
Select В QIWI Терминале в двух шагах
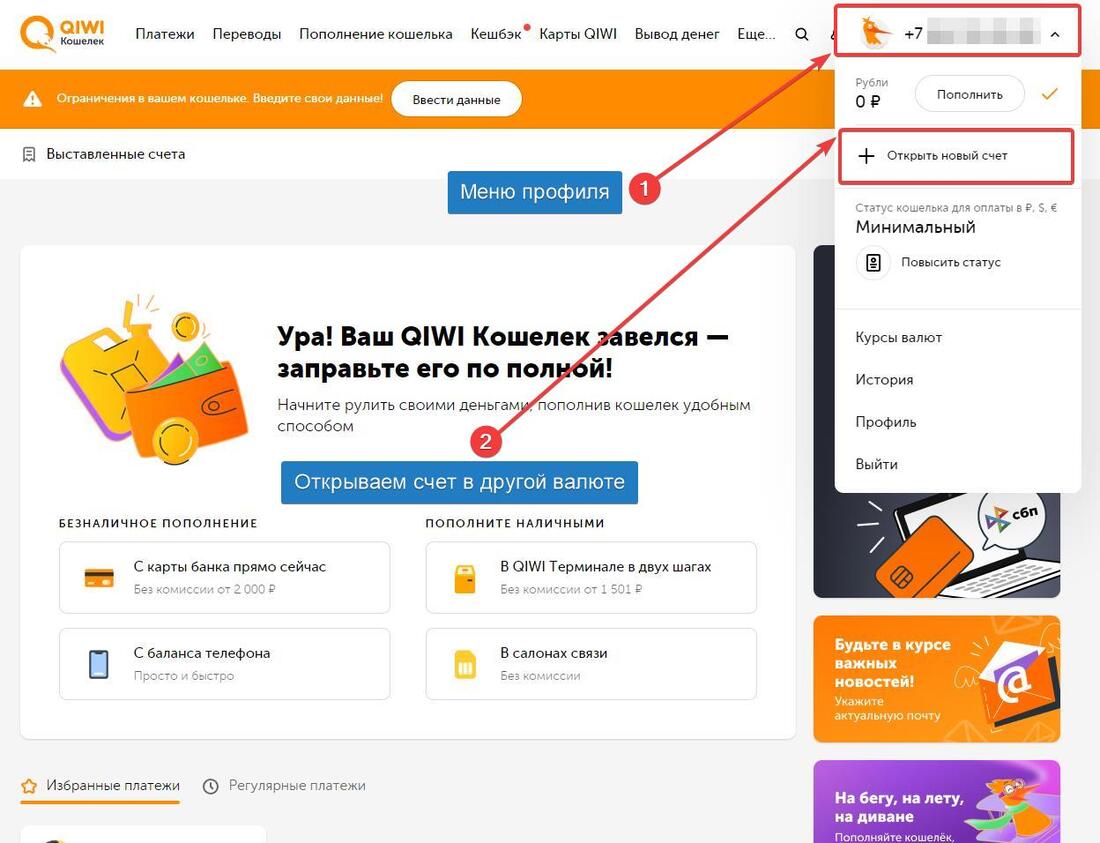(591, 578)
